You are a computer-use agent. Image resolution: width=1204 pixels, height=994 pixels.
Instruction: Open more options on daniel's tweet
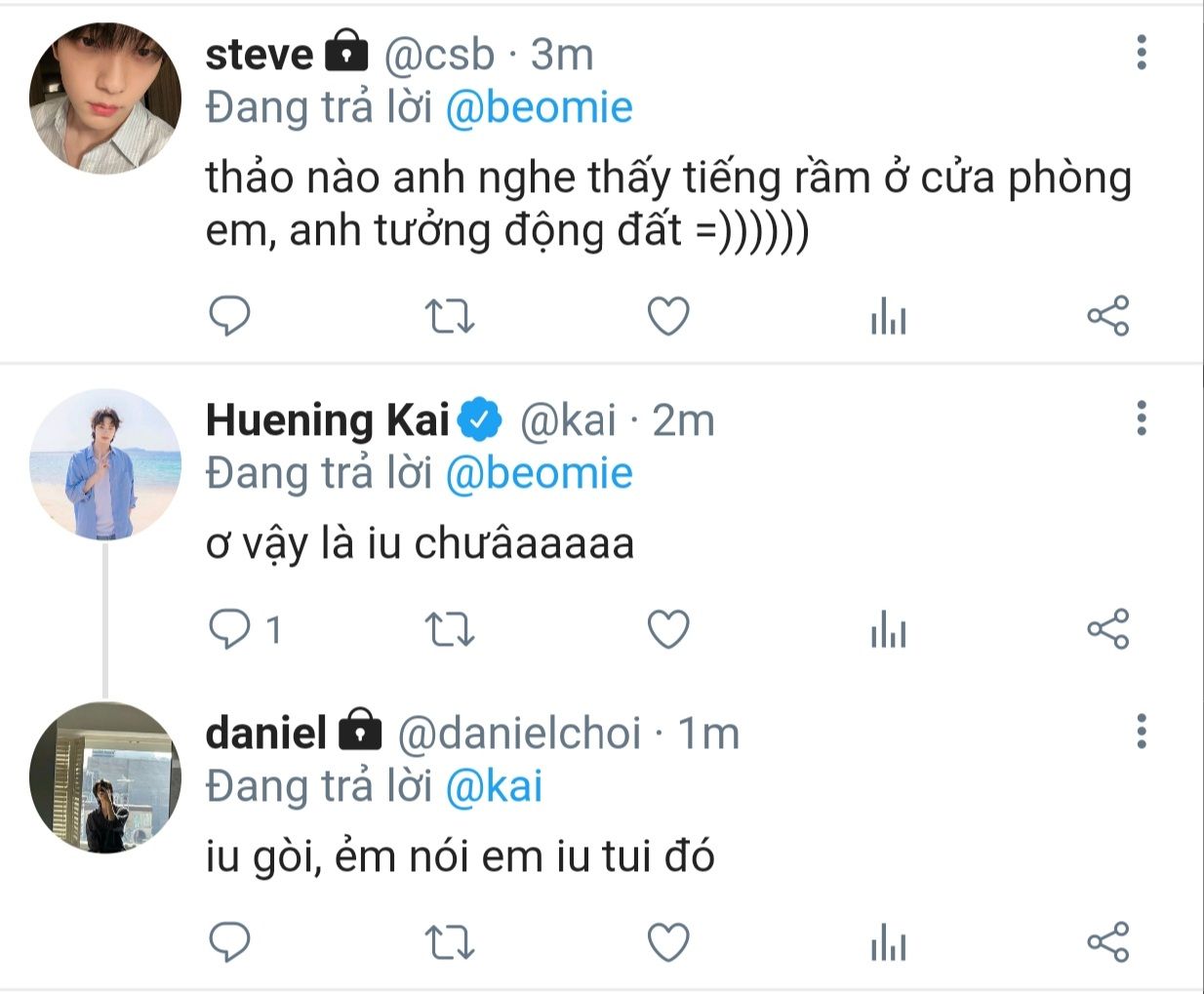1142,731
